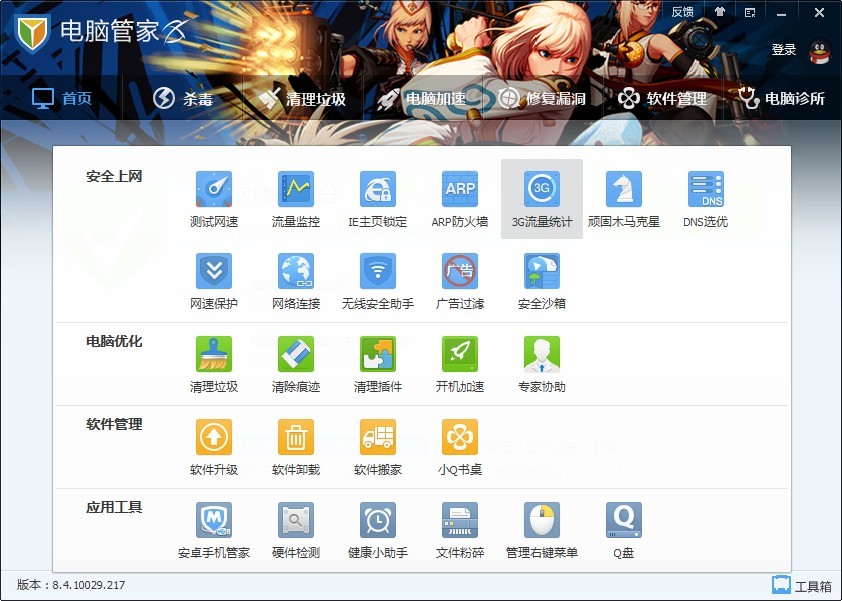Open the 硬件检测 hardware check

click(x=296, y=520)
